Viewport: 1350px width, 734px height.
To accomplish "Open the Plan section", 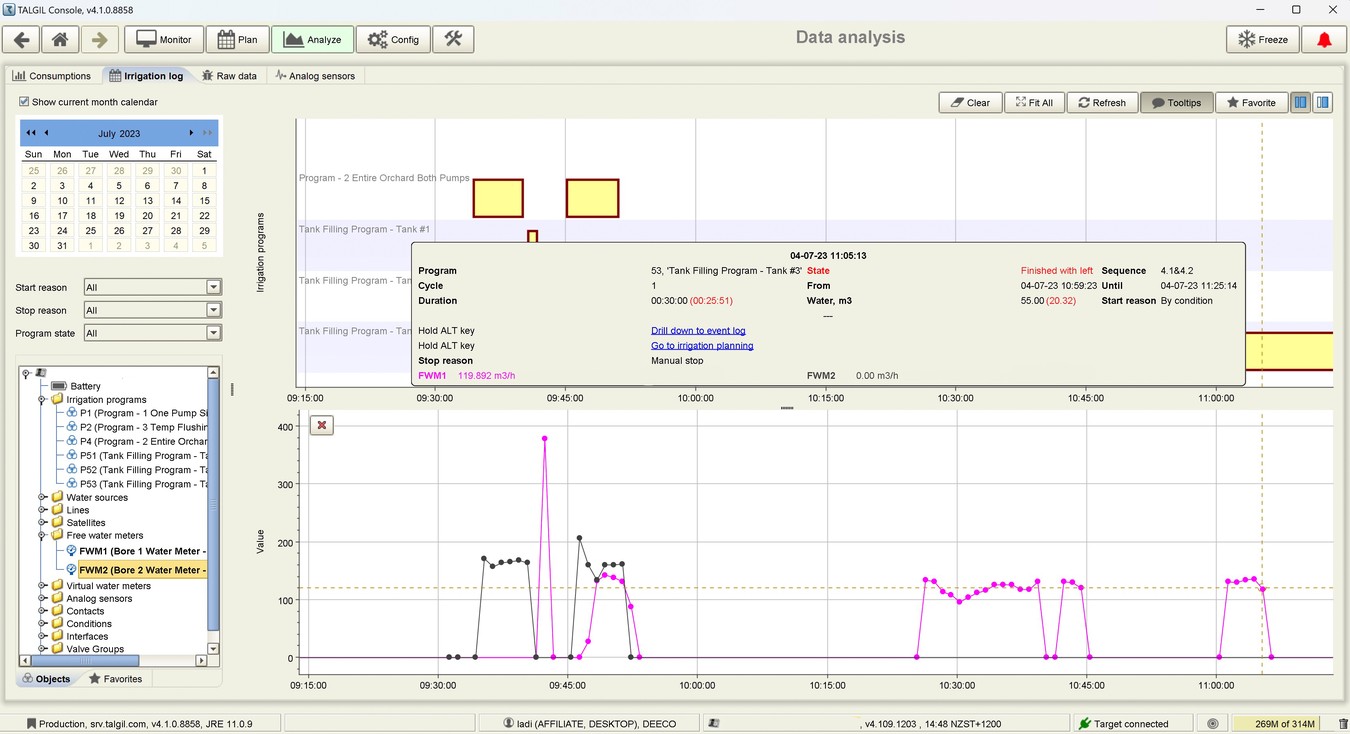I will click(x=238, y=39).
